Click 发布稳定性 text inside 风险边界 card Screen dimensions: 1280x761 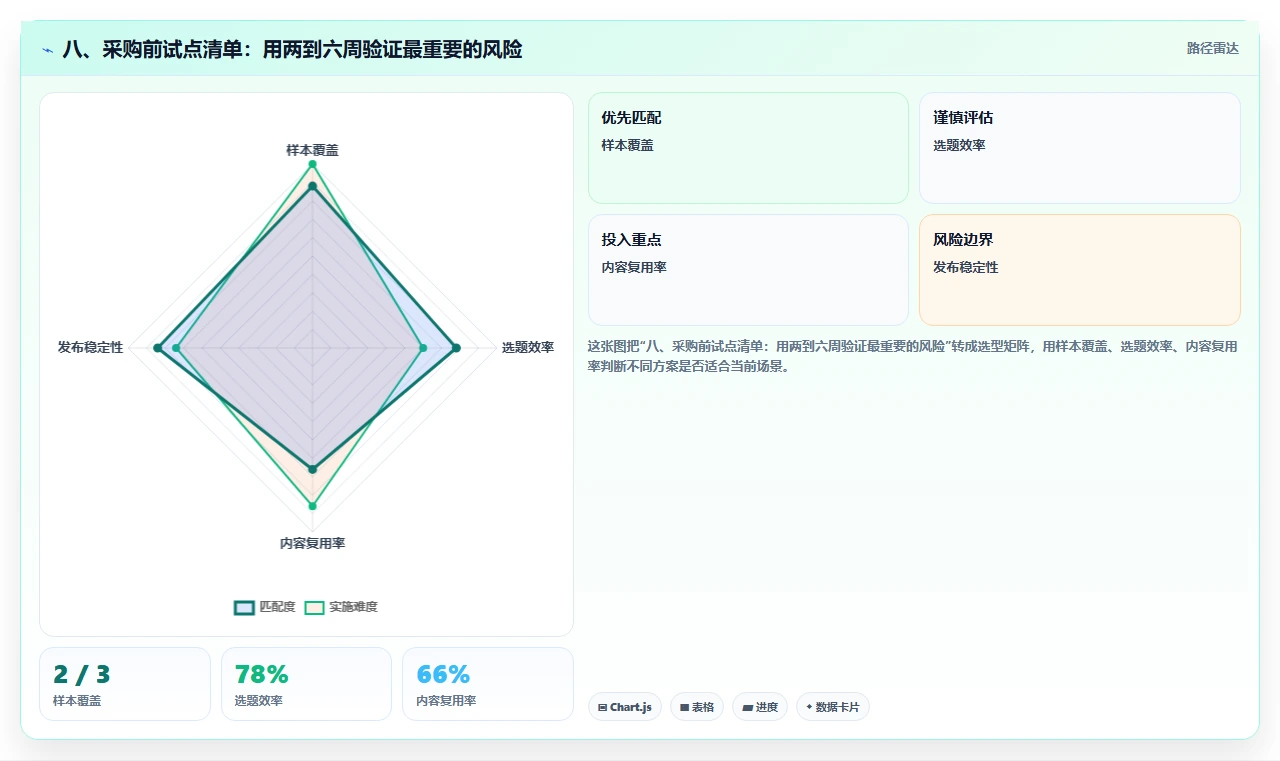(x=966, y=267)
